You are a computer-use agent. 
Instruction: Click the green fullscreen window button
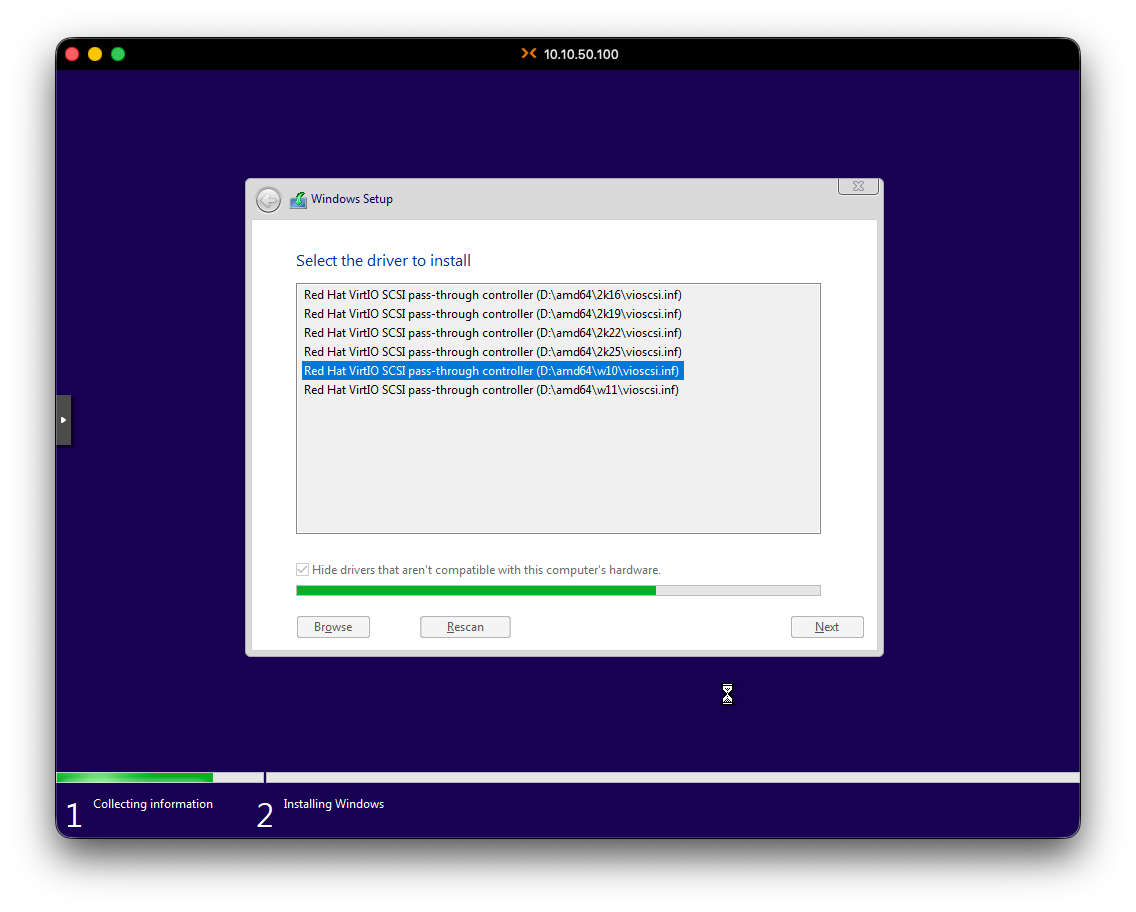coord(118,54)
